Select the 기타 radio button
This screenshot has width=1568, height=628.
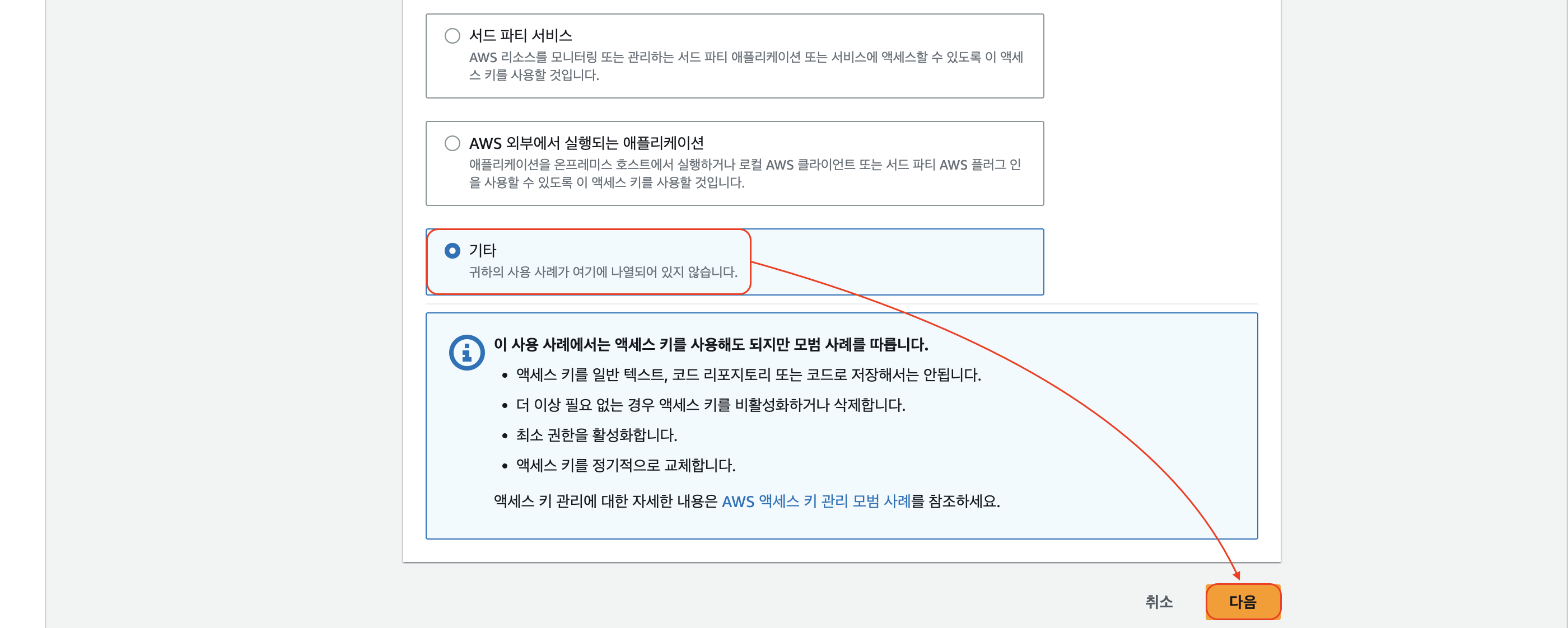point(452,251)
